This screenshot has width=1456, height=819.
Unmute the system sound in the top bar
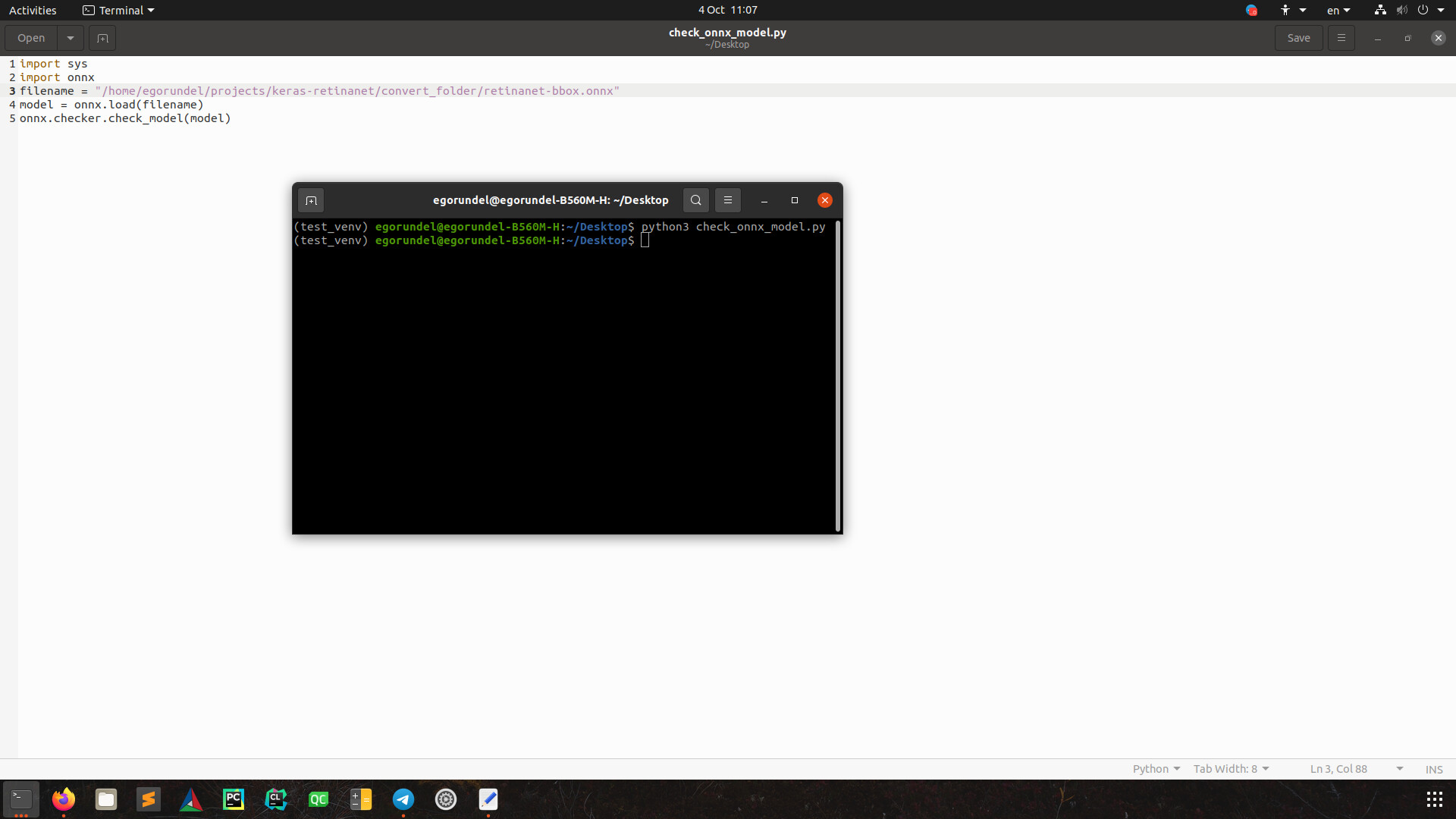1401,10
